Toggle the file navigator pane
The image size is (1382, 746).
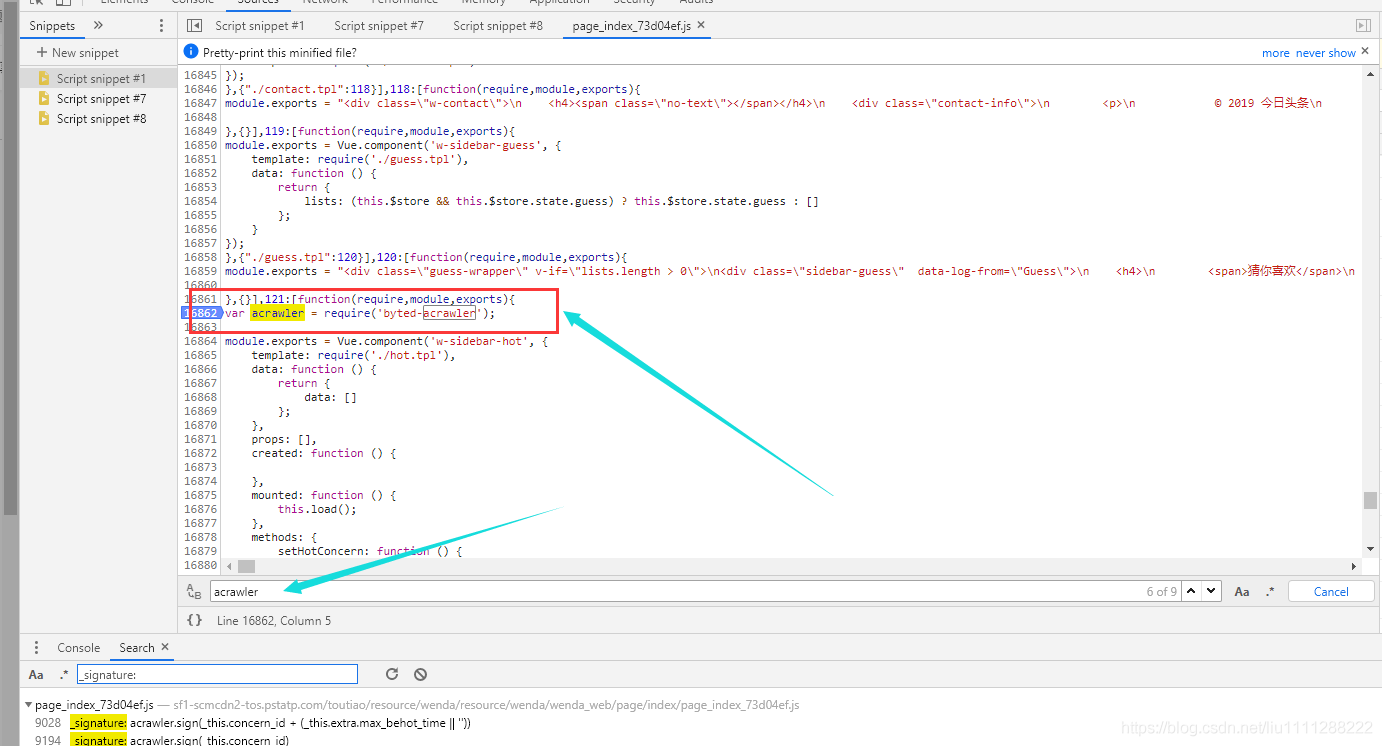[194, 26]
